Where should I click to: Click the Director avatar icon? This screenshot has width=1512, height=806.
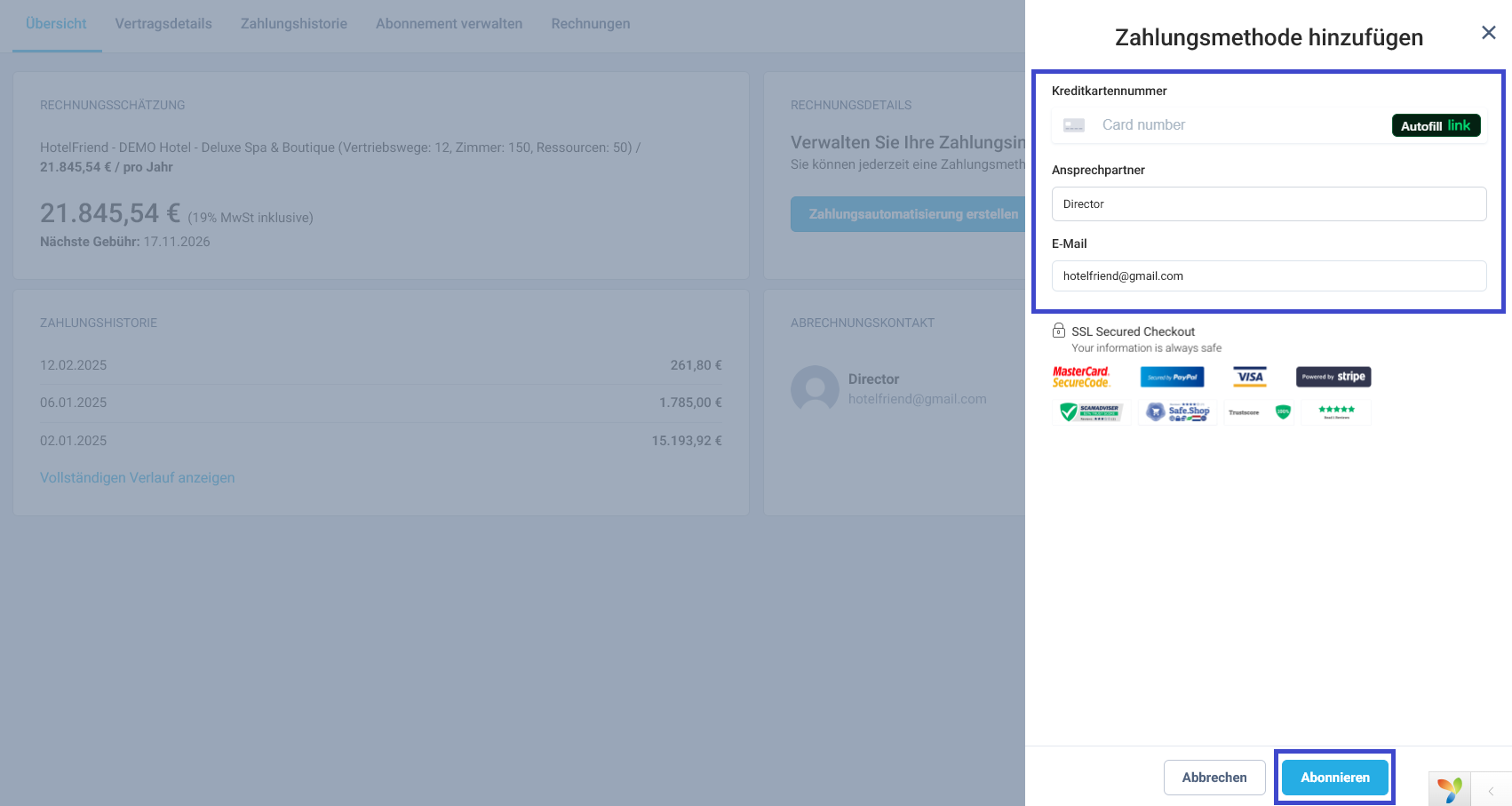815,389
